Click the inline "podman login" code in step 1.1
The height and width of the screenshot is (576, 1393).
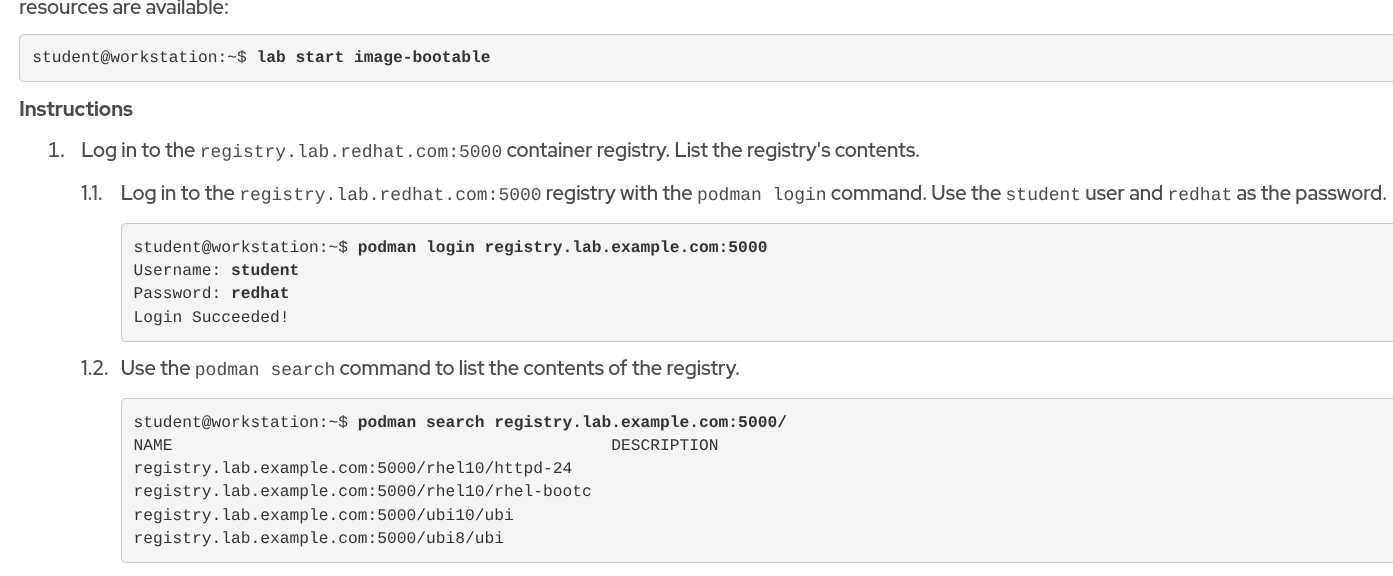pyautogui.click(x=761, y=194)
